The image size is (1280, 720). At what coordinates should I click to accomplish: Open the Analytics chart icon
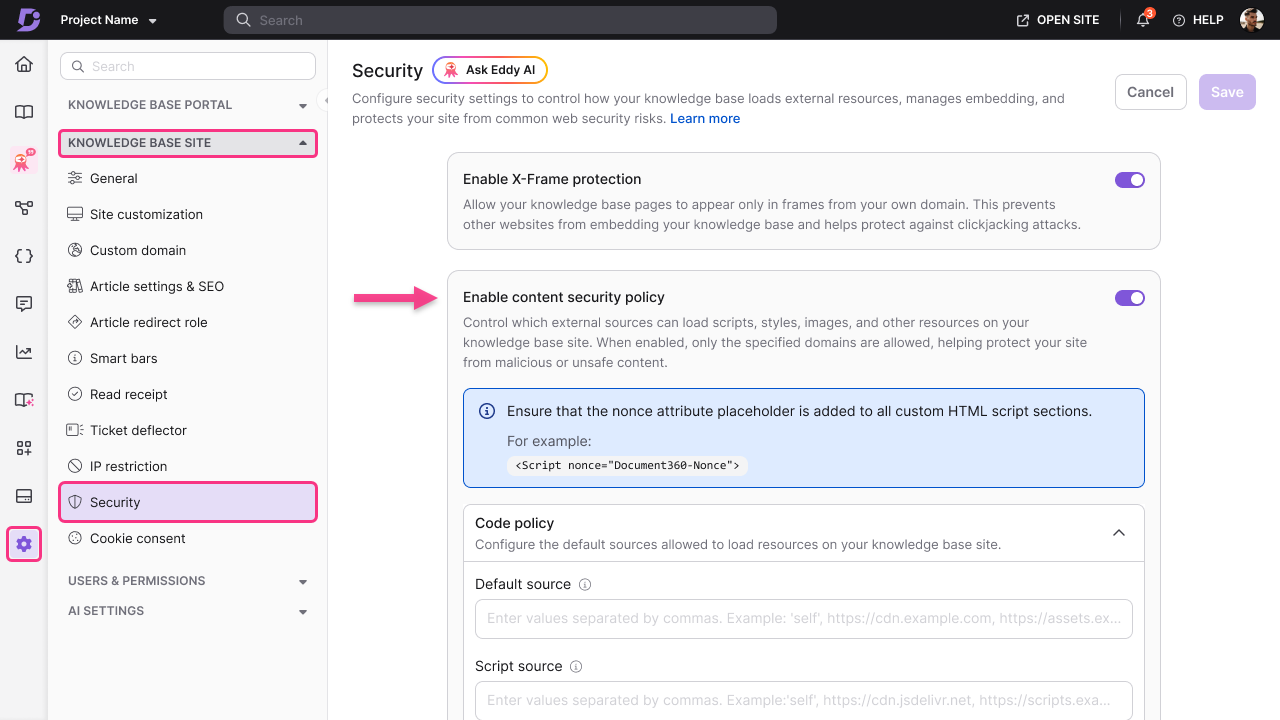click(24, 352)
